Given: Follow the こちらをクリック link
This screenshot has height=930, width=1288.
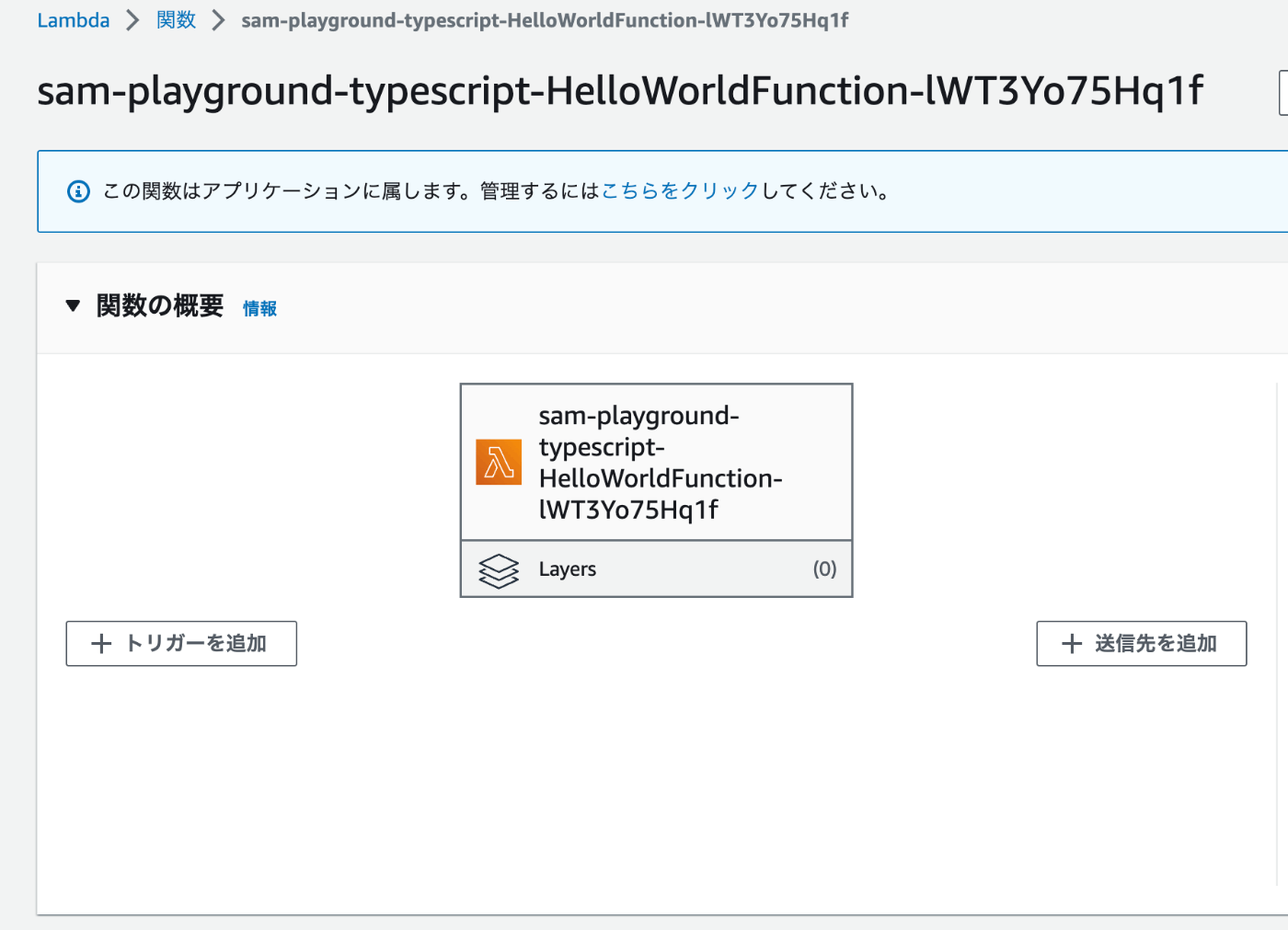Looking at the screenshot, I should tap(680, 191).
